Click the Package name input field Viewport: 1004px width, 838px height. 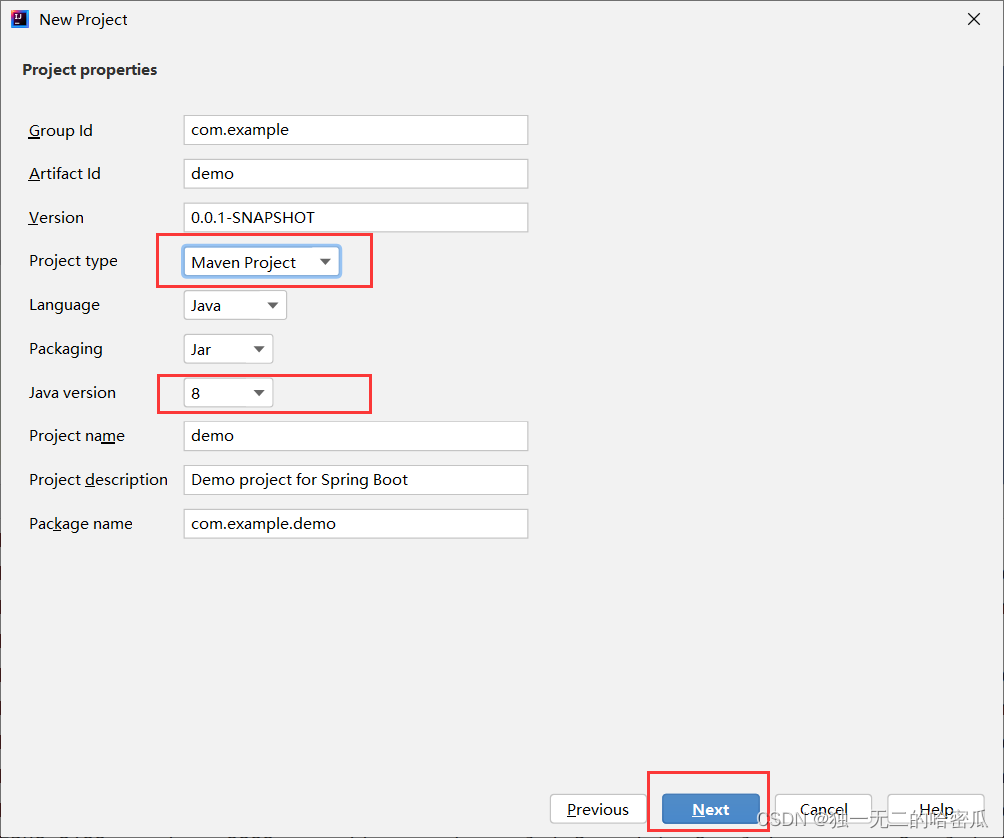point(355,524)
